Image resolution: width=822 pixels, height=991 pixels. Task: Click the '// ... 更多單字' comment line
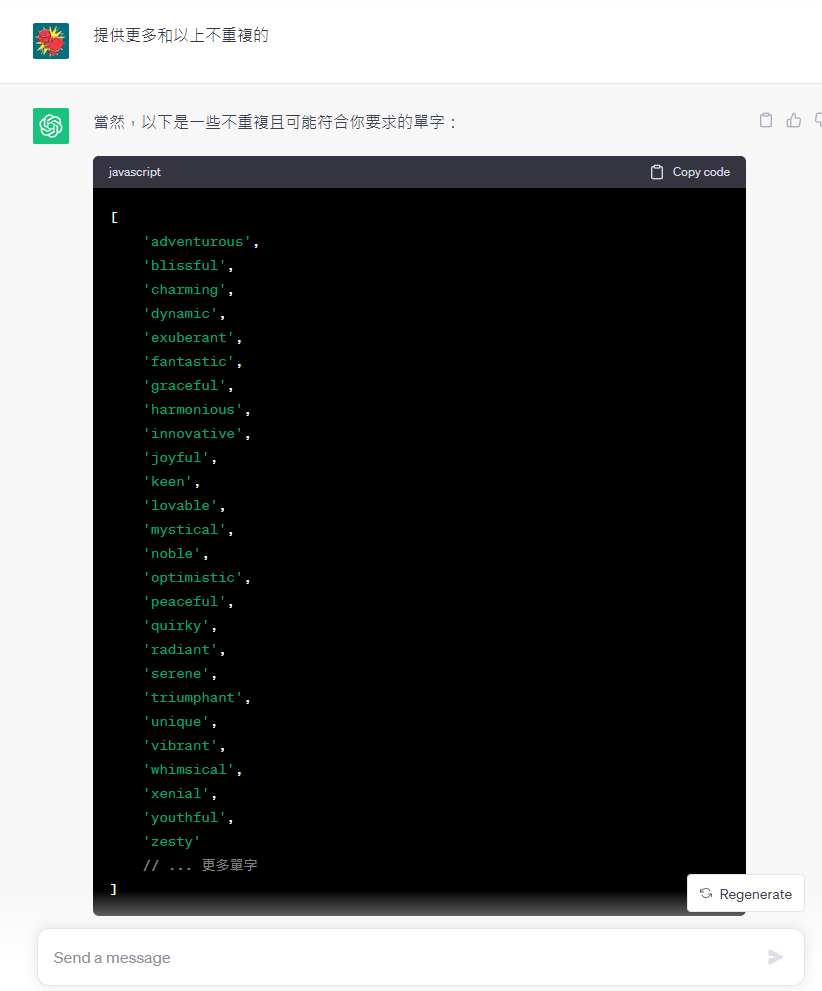click(x=200, y=865)
